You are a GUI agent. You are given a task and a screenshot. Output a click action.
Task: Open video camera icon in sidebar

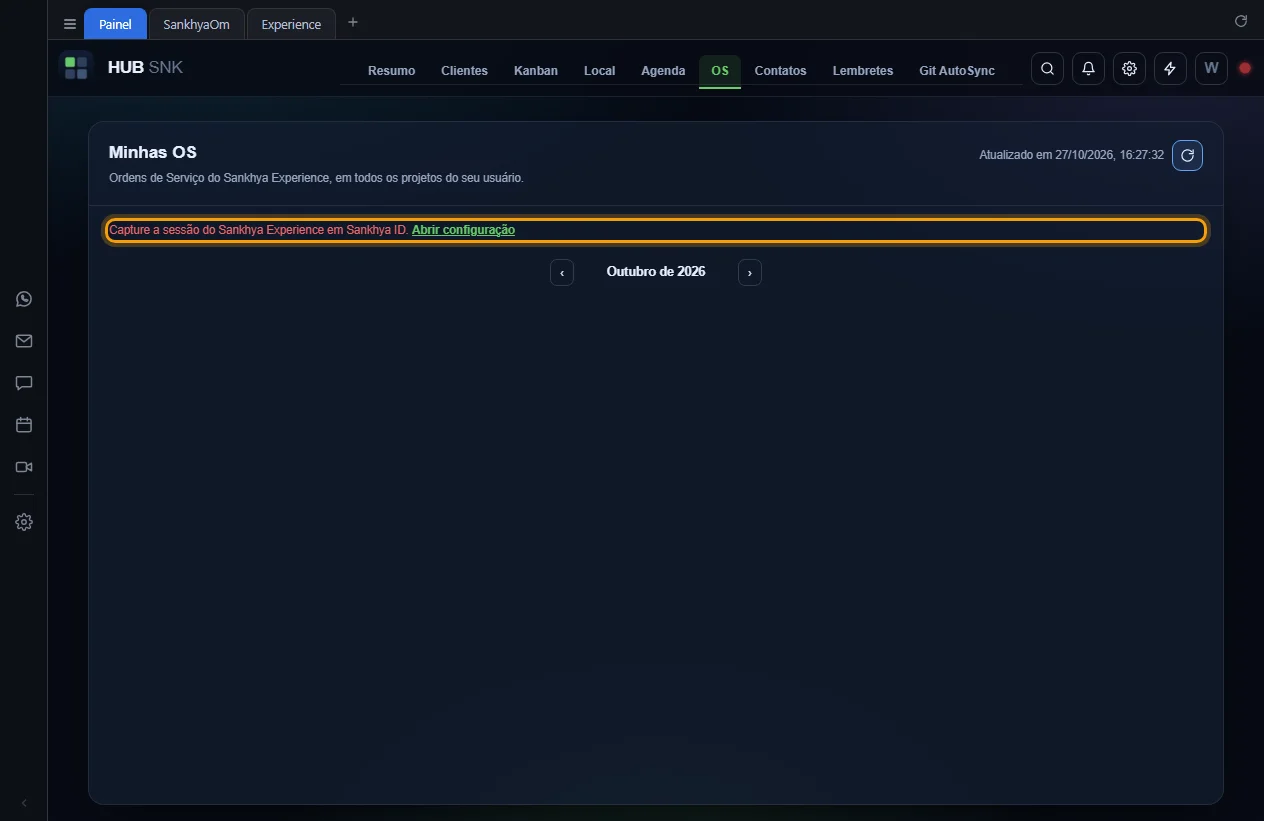point(24,467)
